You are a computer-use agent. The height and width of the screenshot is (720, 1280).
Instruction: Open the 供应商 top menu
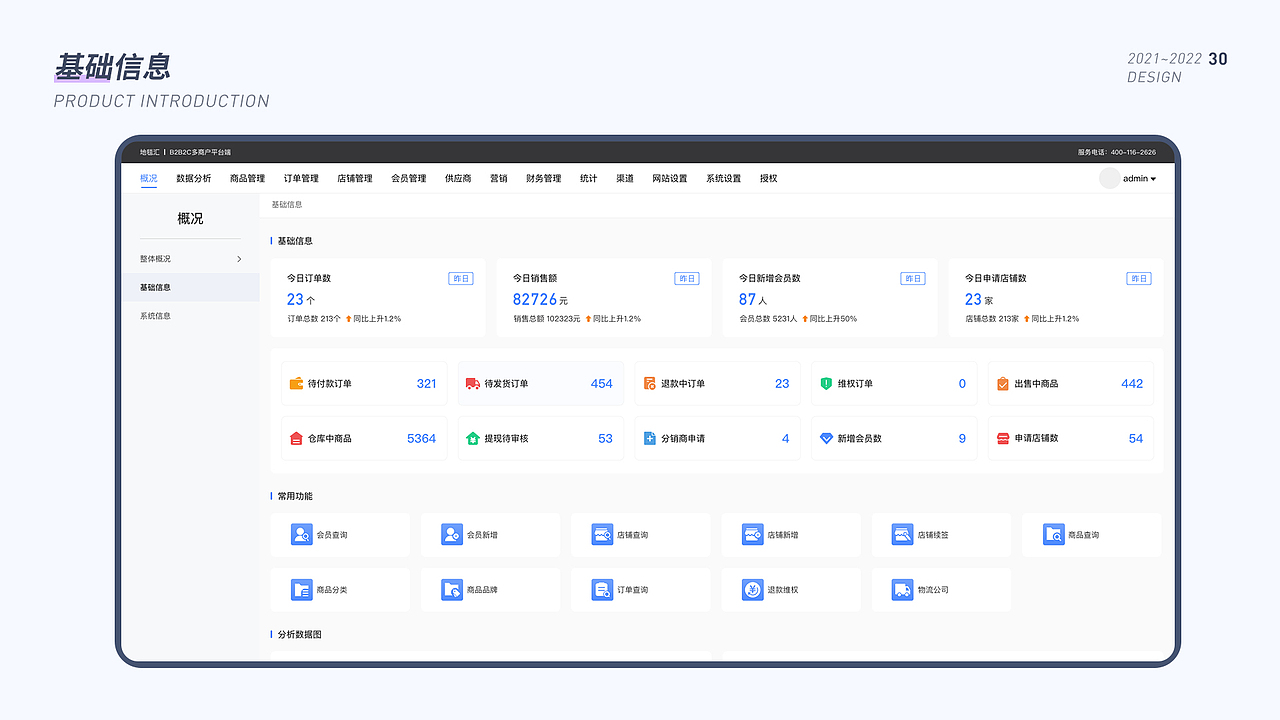tap(458, 179)
